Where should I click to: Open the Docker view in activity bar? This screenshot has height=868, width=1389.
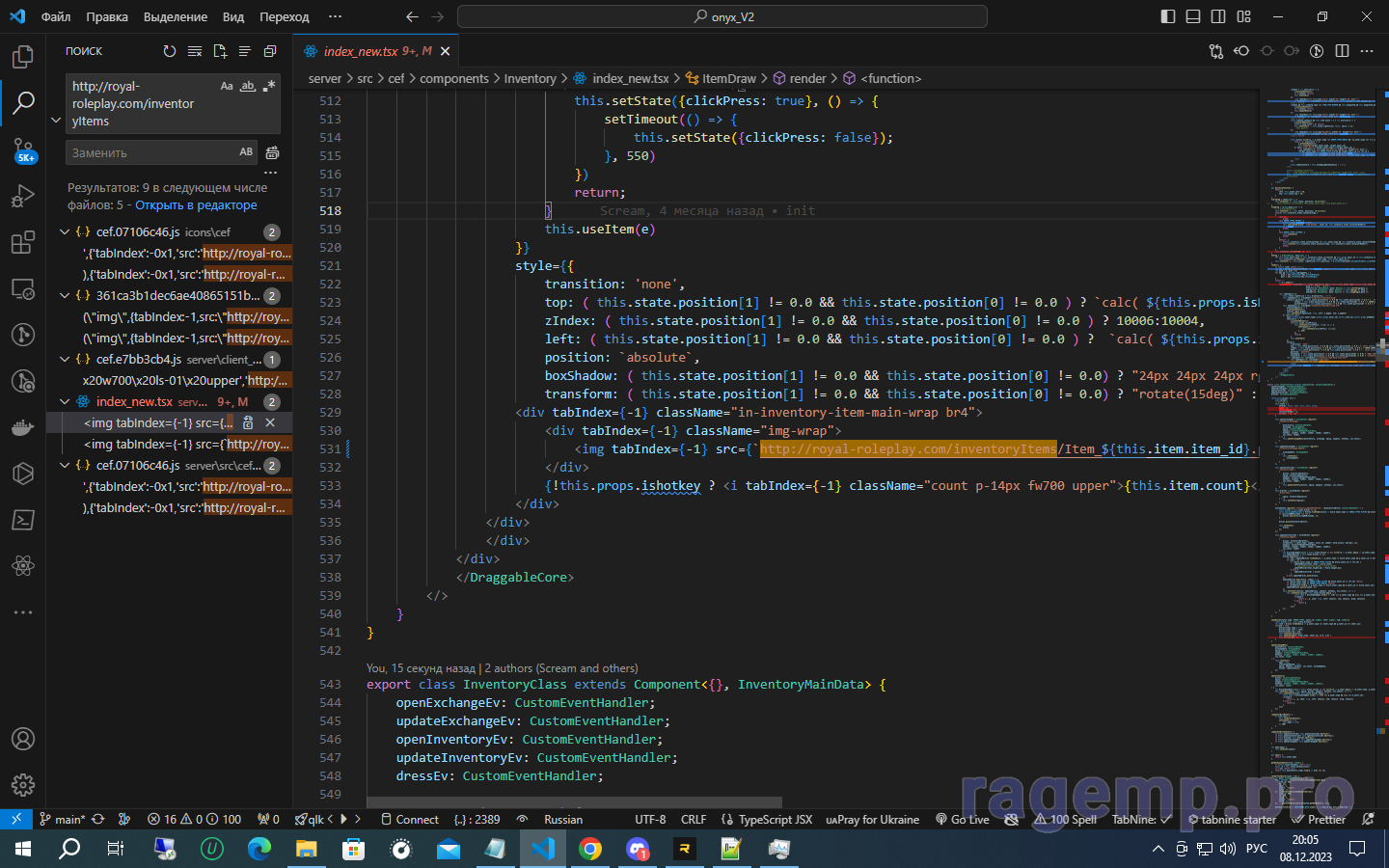(23, 427)
